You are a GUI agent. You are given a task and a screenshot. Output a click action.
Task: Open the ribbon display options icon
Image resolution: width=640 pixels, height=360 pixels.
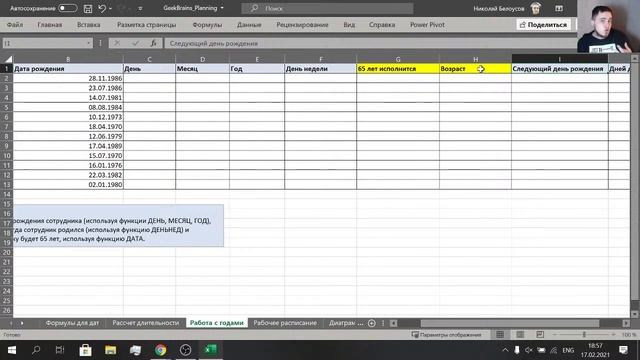(x=559, y=8)
